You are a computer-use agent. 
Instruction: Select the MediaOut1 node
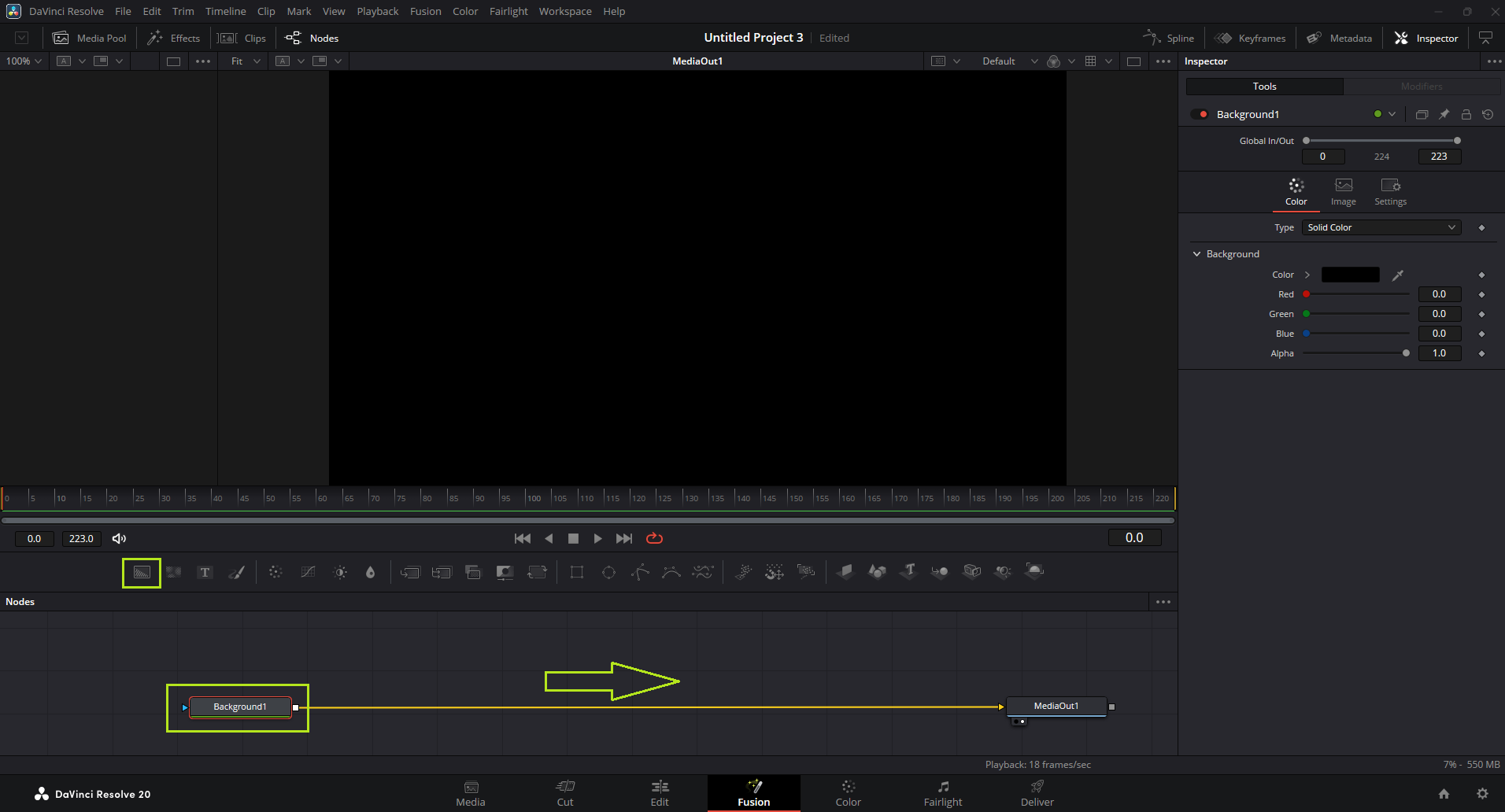coord(1056,706)
